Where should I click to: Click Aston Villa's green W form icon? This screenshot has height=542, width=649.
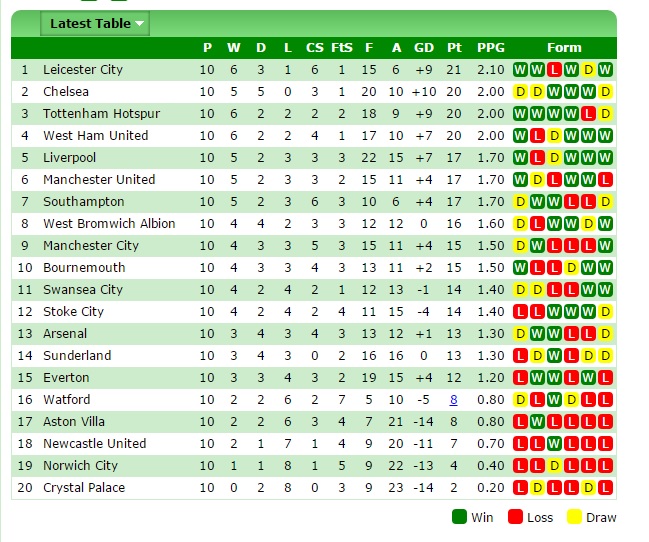(x=537, y=422)
